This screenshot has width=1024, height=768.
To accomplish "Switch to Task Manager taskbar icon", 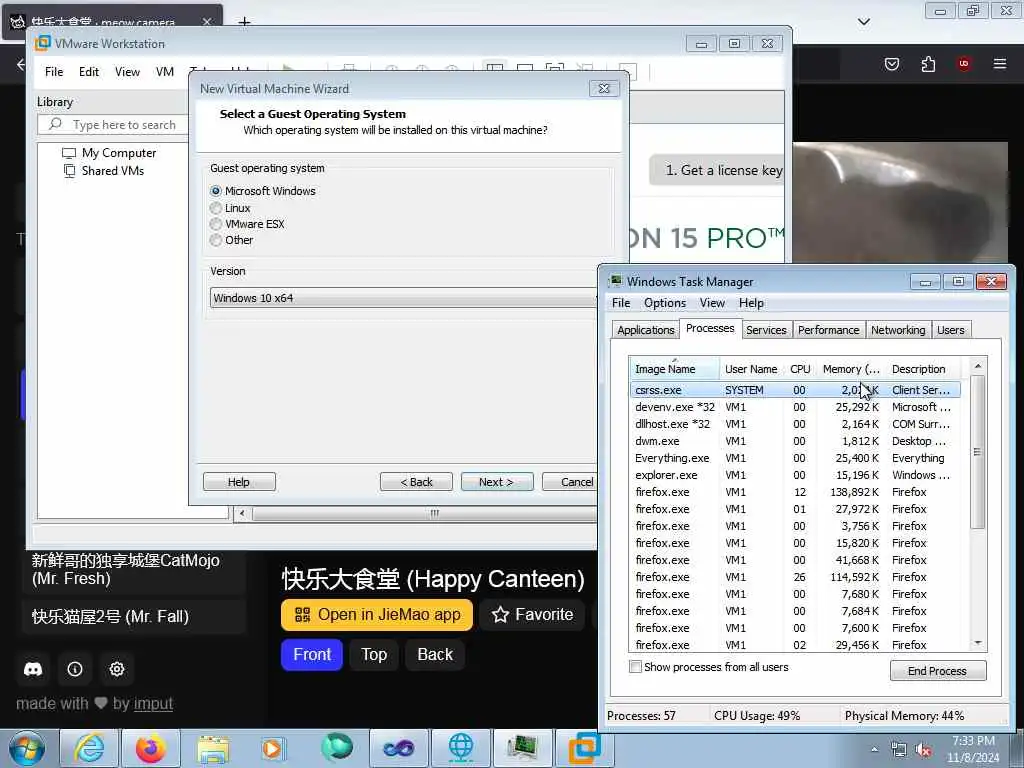I will pos(522,748).
